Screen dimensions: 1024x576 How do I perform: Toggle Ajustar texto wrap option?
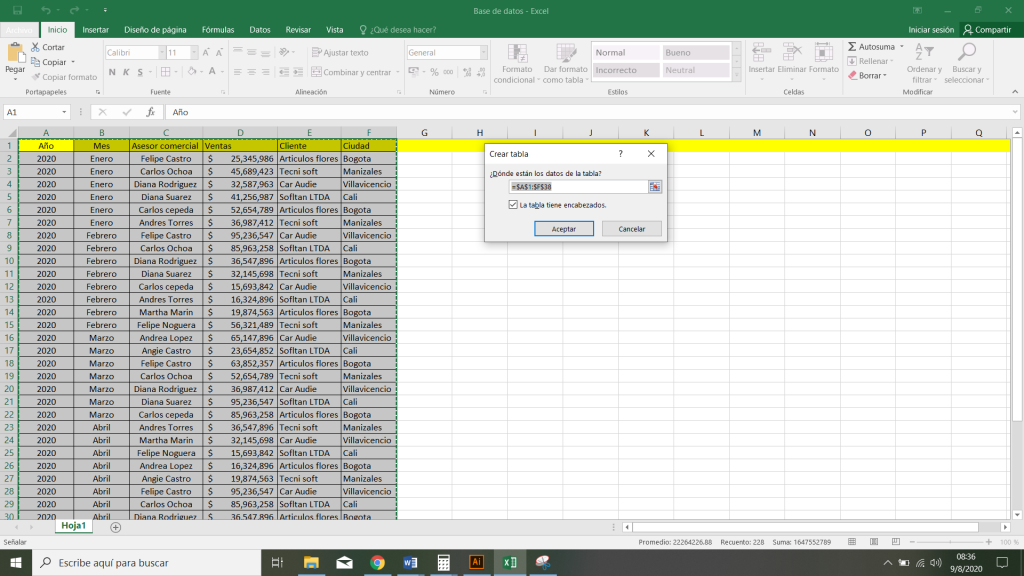340,52
